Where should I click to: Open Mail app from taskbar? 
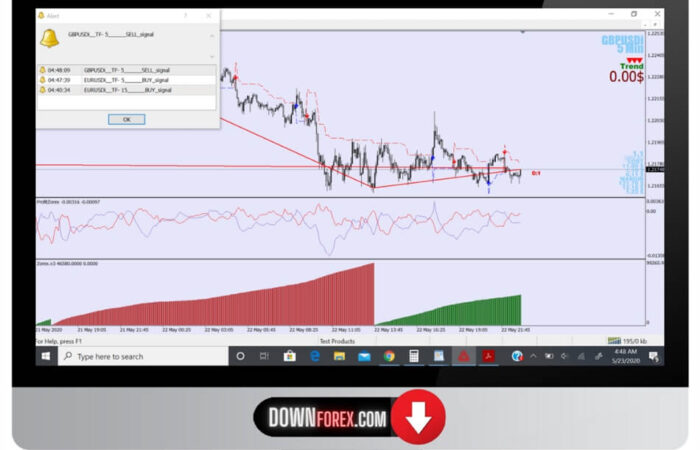pos(364,356)
